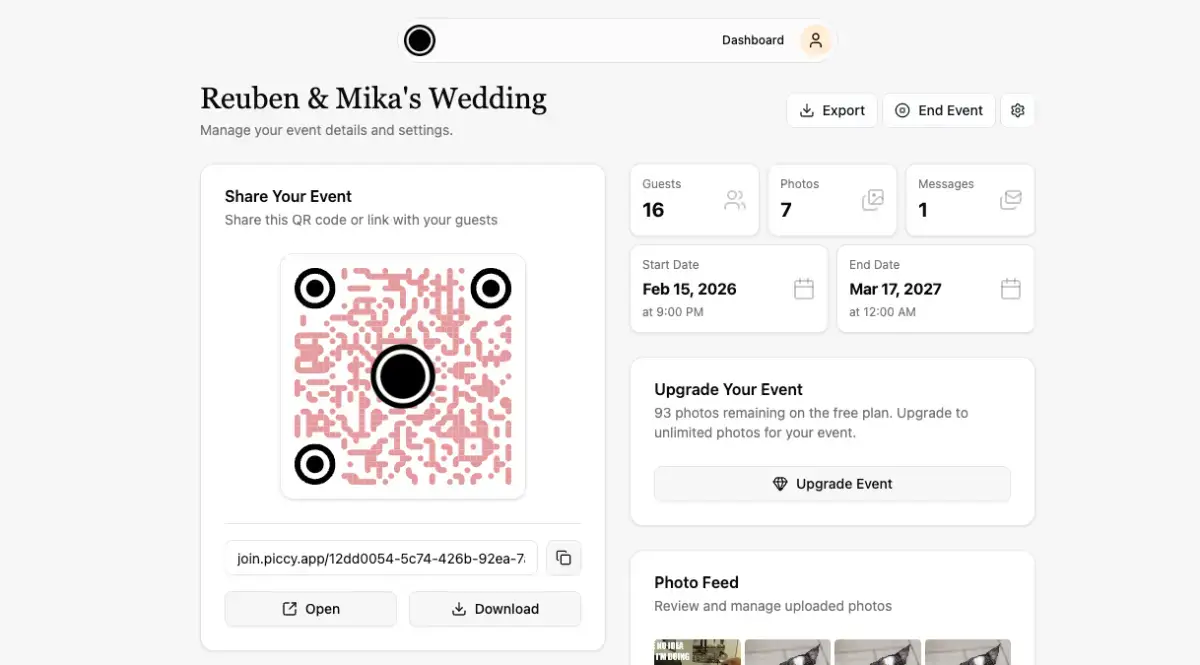Screen dimensions: 1200x665
Task: Open the event join page
Action: point(311,609)
